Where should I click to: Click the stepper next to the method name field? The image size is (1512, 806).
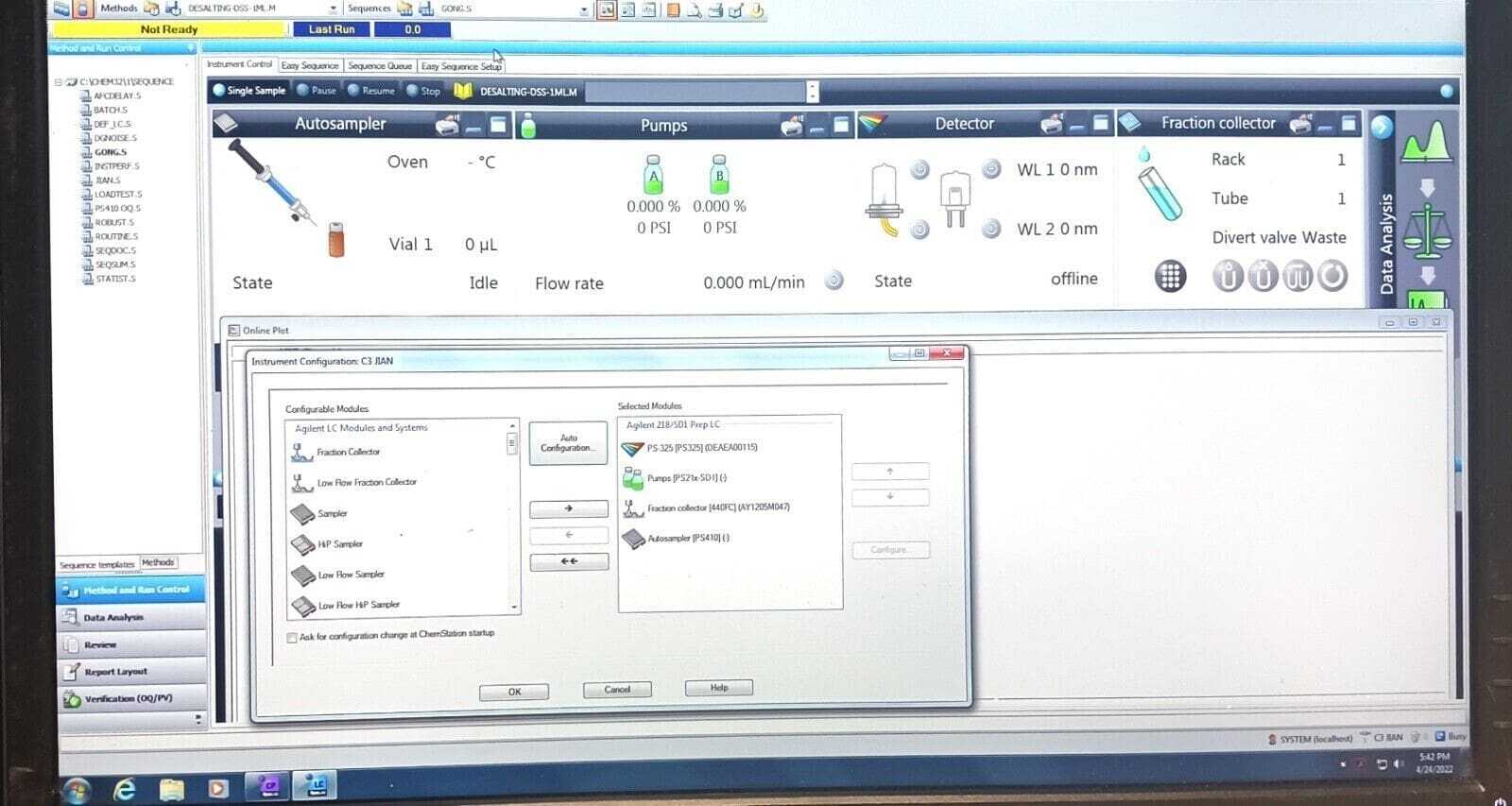813,92
